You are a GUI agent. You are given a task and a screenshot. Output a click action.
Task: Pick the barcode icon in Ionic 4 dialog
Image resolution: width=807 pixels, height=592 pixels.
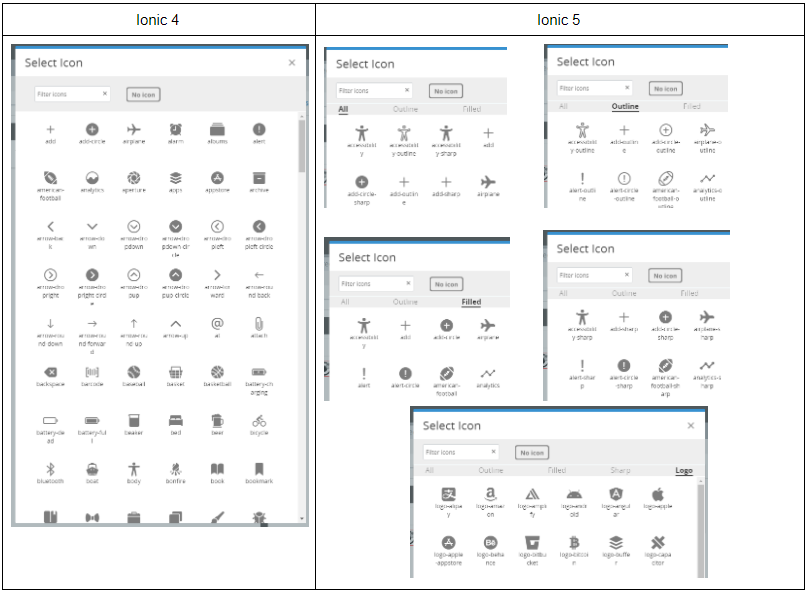tap(92, 372)
